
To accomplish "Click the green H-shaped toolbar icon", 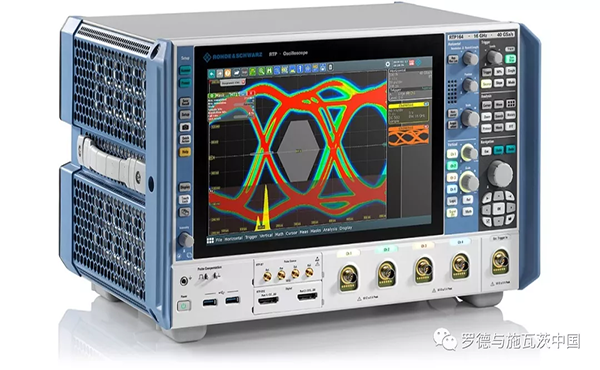I will pyautogui.click(x=269, y=71).
